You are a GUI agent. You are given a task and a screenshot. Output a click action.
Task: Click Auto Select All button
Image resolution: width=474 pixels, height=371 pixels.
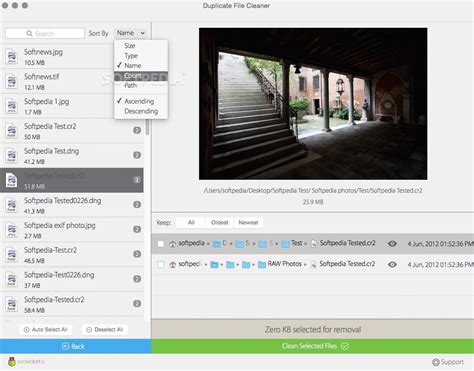[46, 329]
